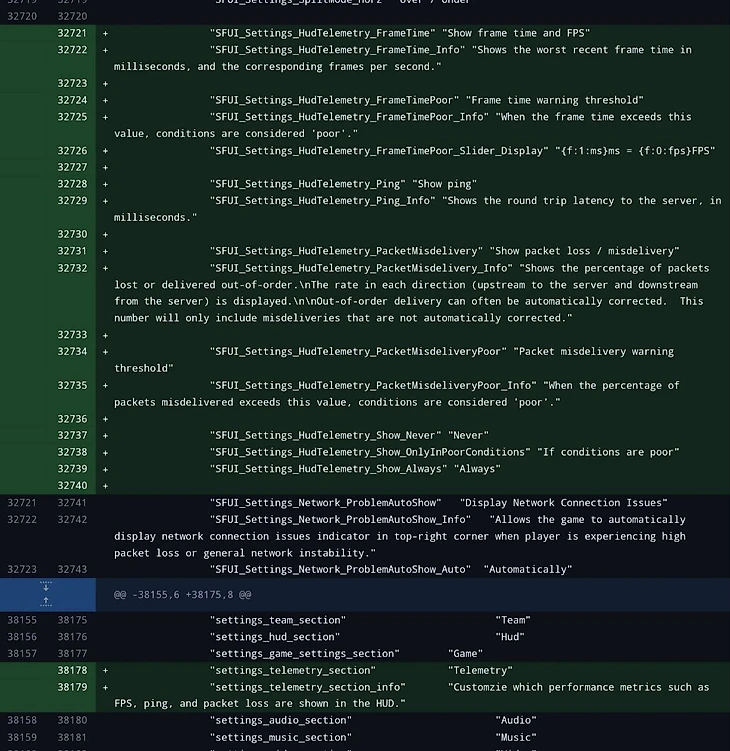Click the "Show ping" string

coord(445,184)
